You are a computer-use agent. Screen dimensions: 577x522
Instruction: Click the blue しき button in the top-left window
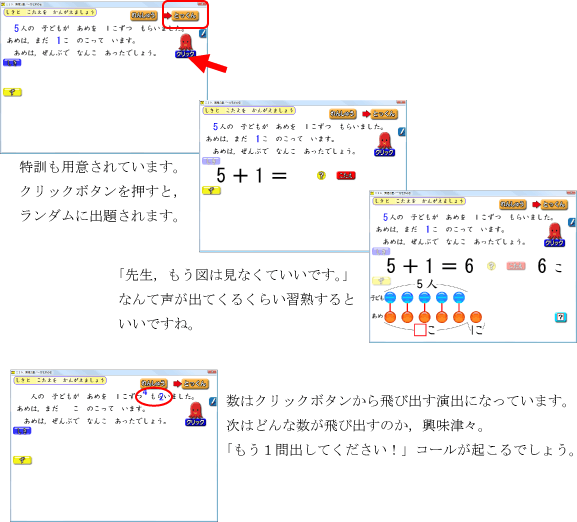(12, 63)
